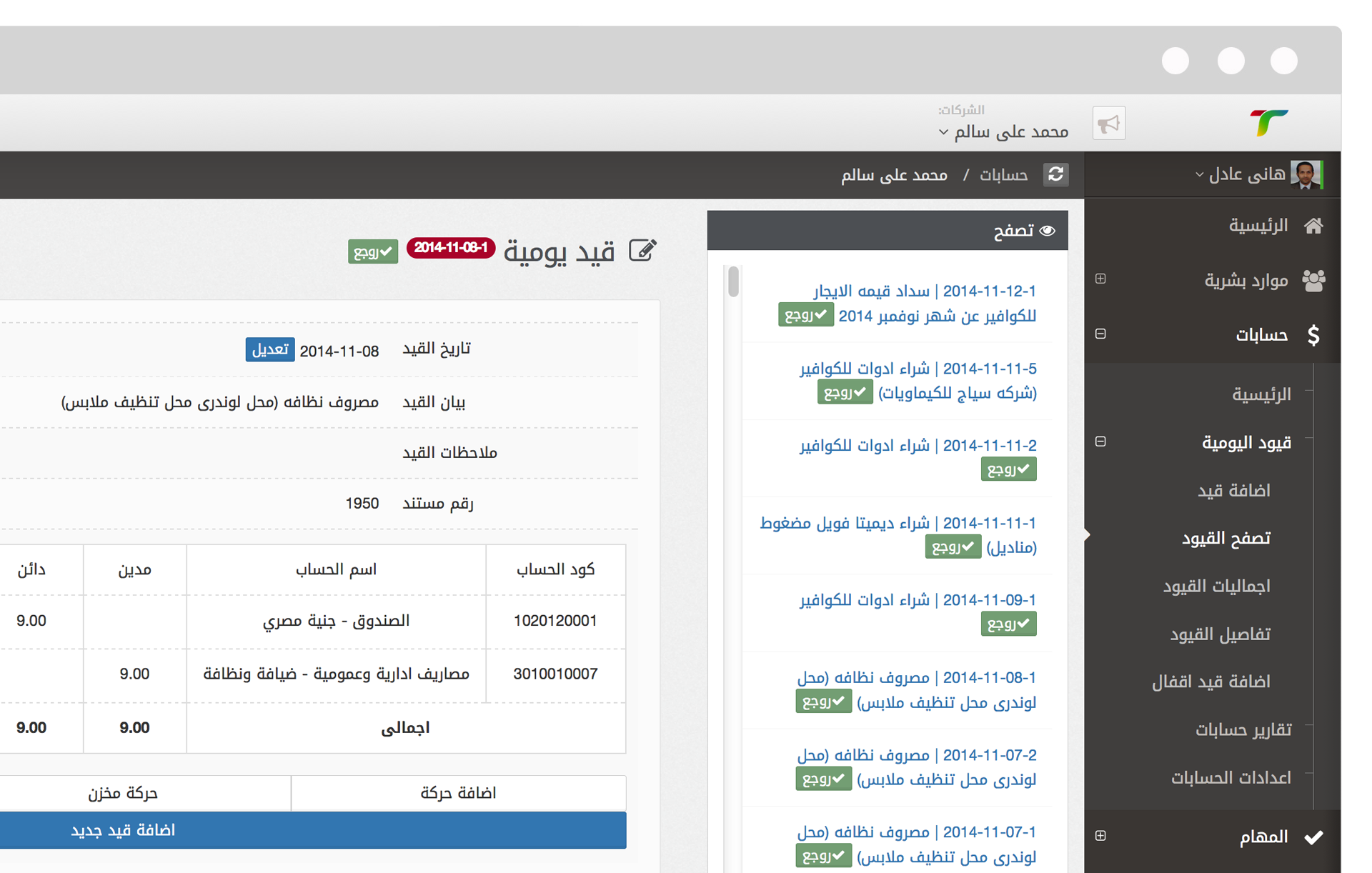Click the edit pencil icon beside قيد يومية

coord(642,251)
